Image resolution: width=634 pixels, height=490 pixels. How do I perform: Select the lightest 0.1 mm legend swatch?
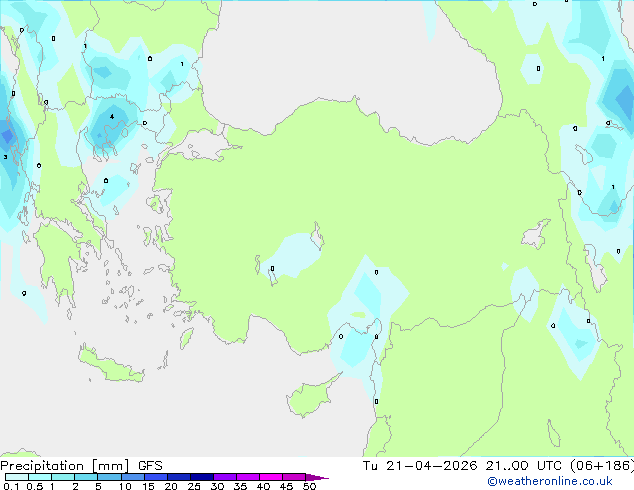click(x=17, y=477)
